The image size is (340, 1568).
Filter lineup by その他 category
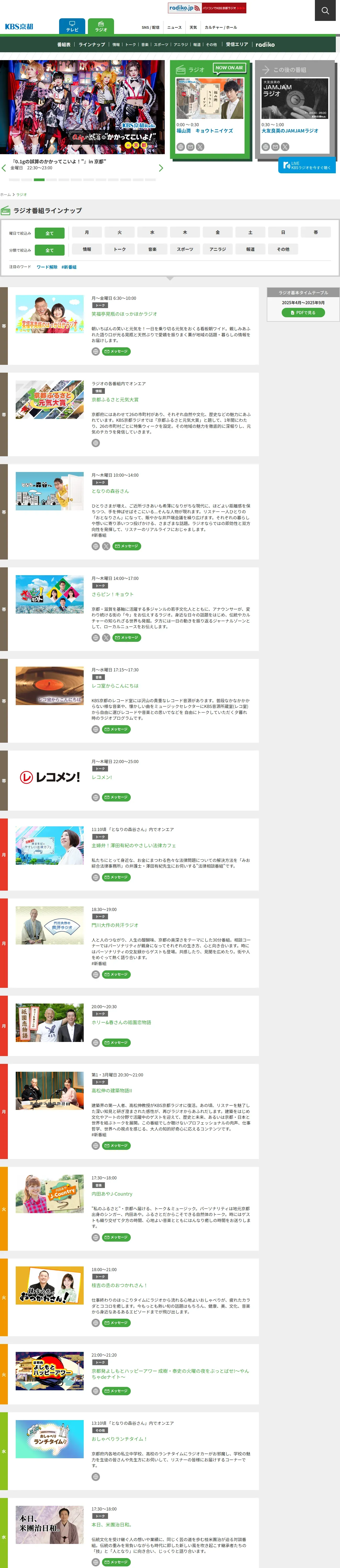click(283, 249)
